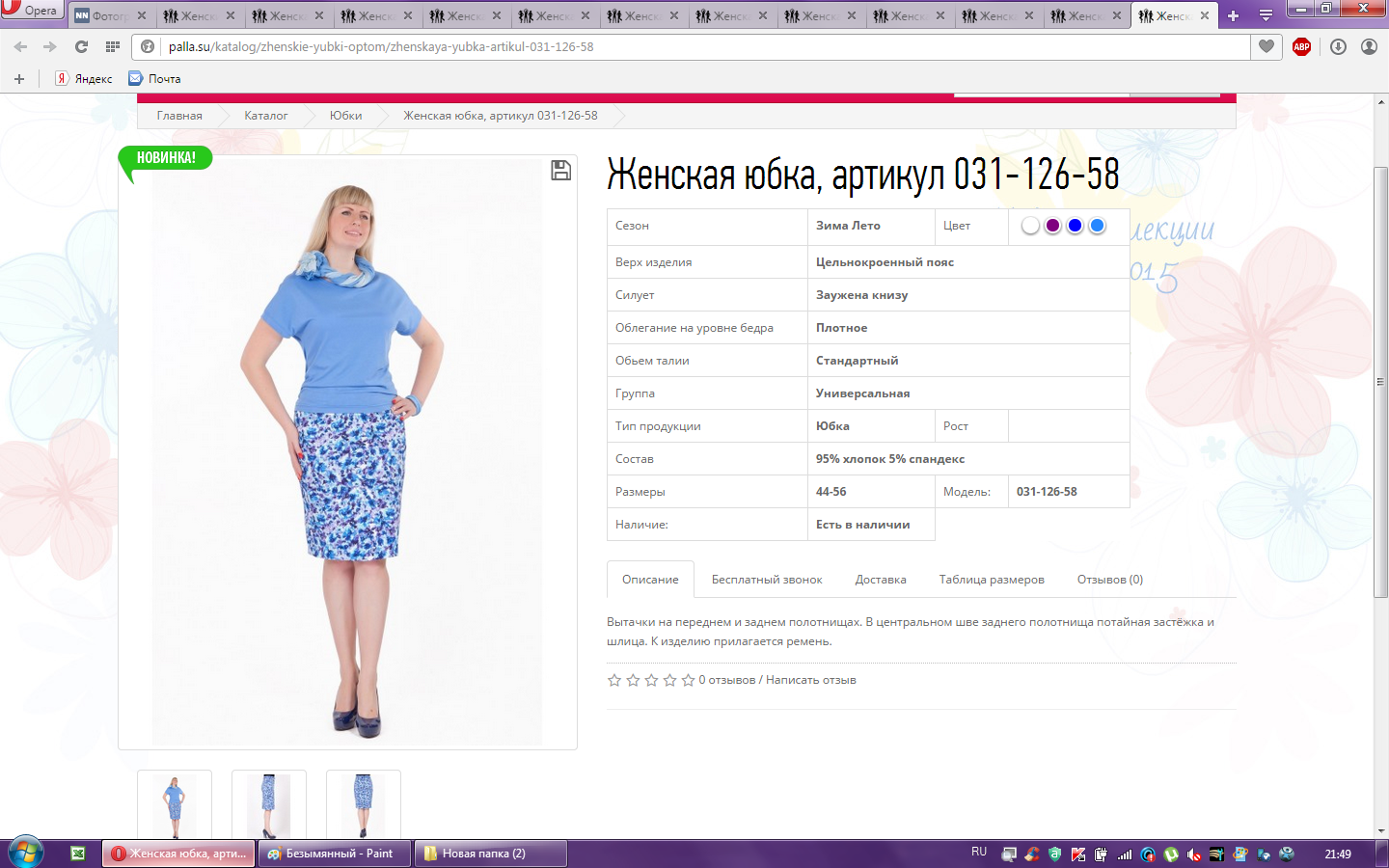This screenshot has width=1389, height=868.
Task: Select the light blue color swatch
Action: [1097, 226]
